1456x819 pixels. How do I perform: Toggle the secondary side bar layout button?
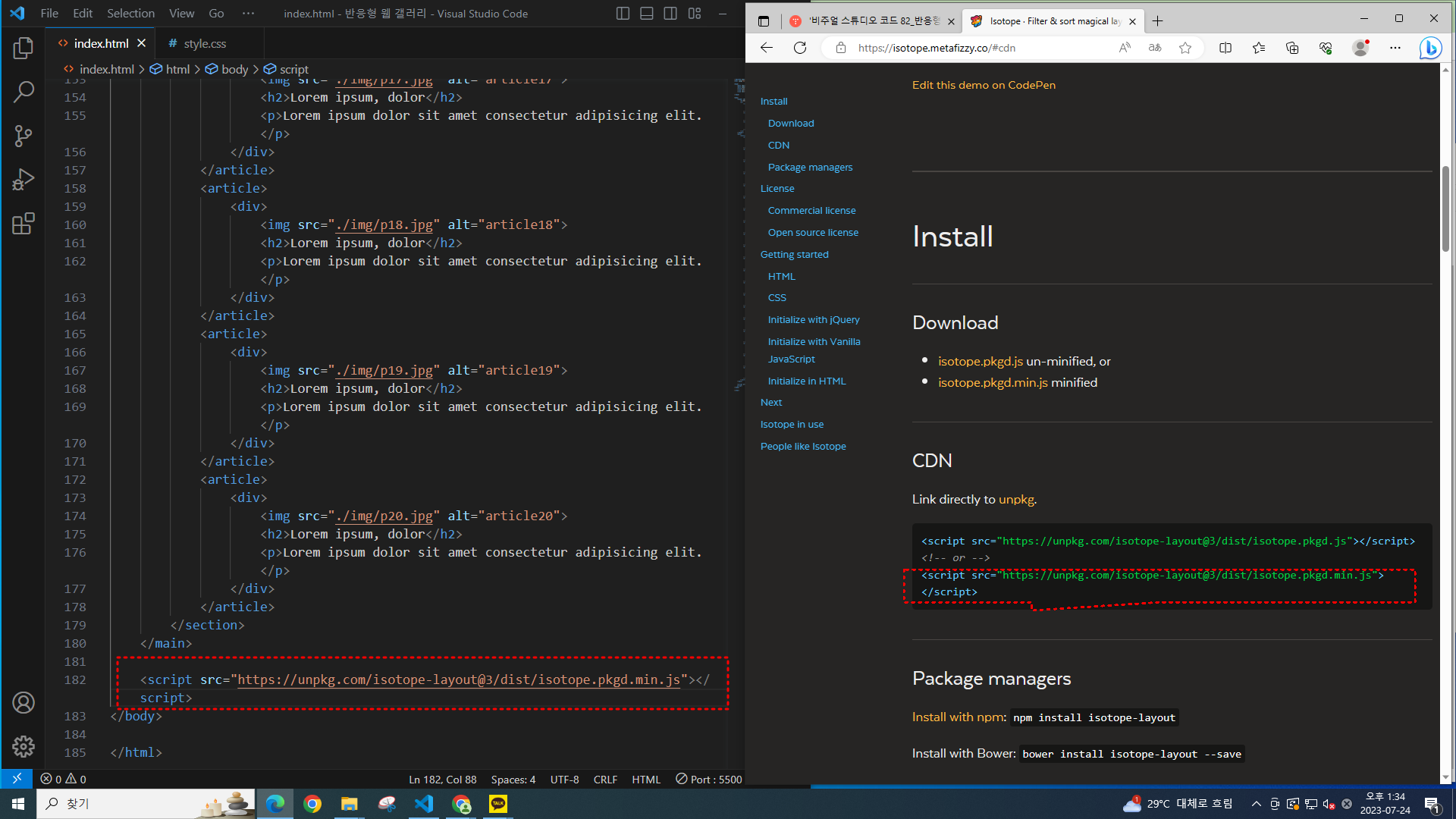[x=670, y=14]
